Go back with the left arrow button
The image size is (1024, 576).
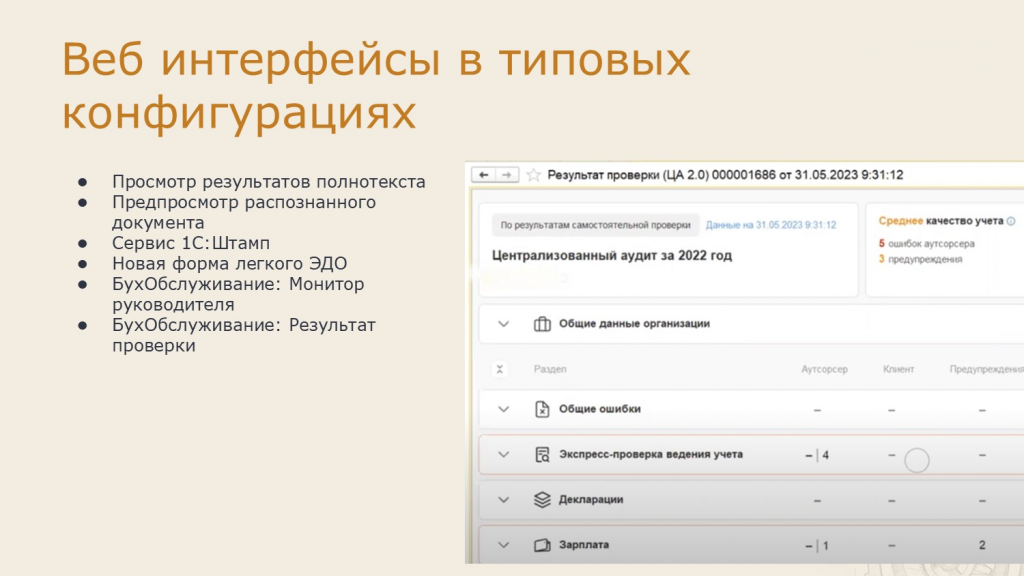pos(484,175)
